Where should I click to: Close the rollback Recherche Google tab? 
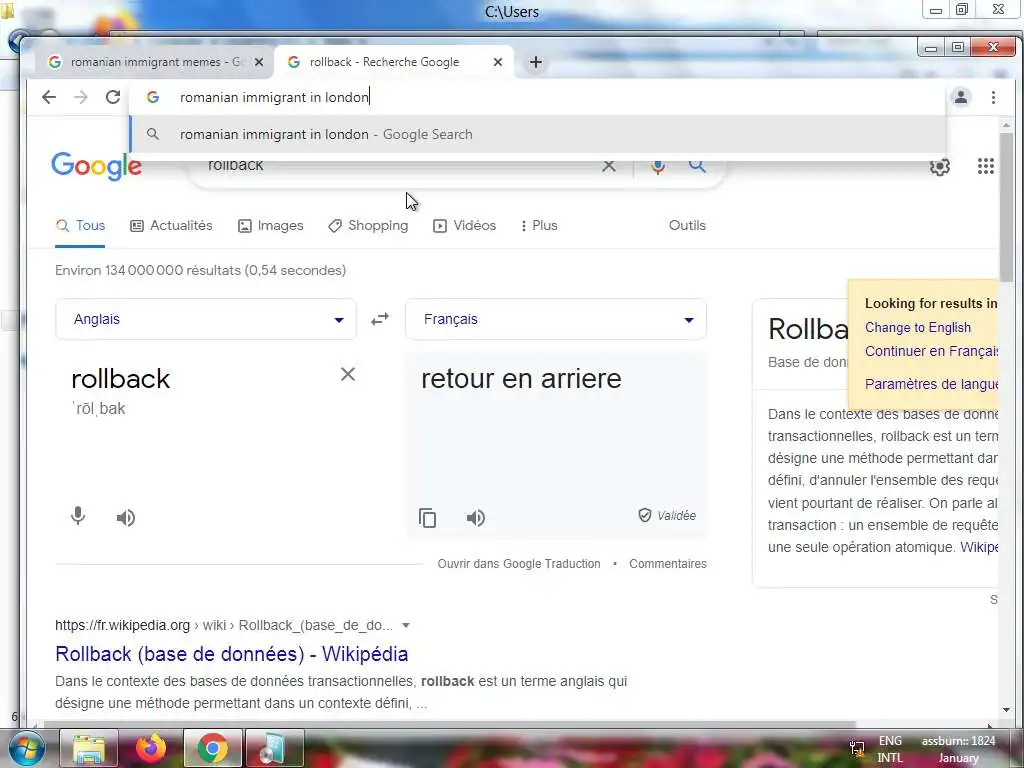(498, 62)
